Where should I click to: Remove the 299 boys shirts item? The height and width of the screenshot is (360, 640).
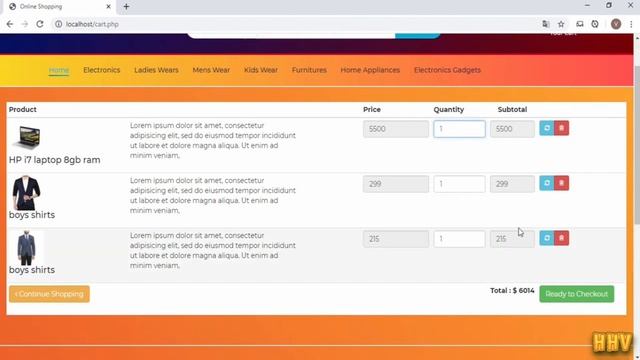point(562,183)
